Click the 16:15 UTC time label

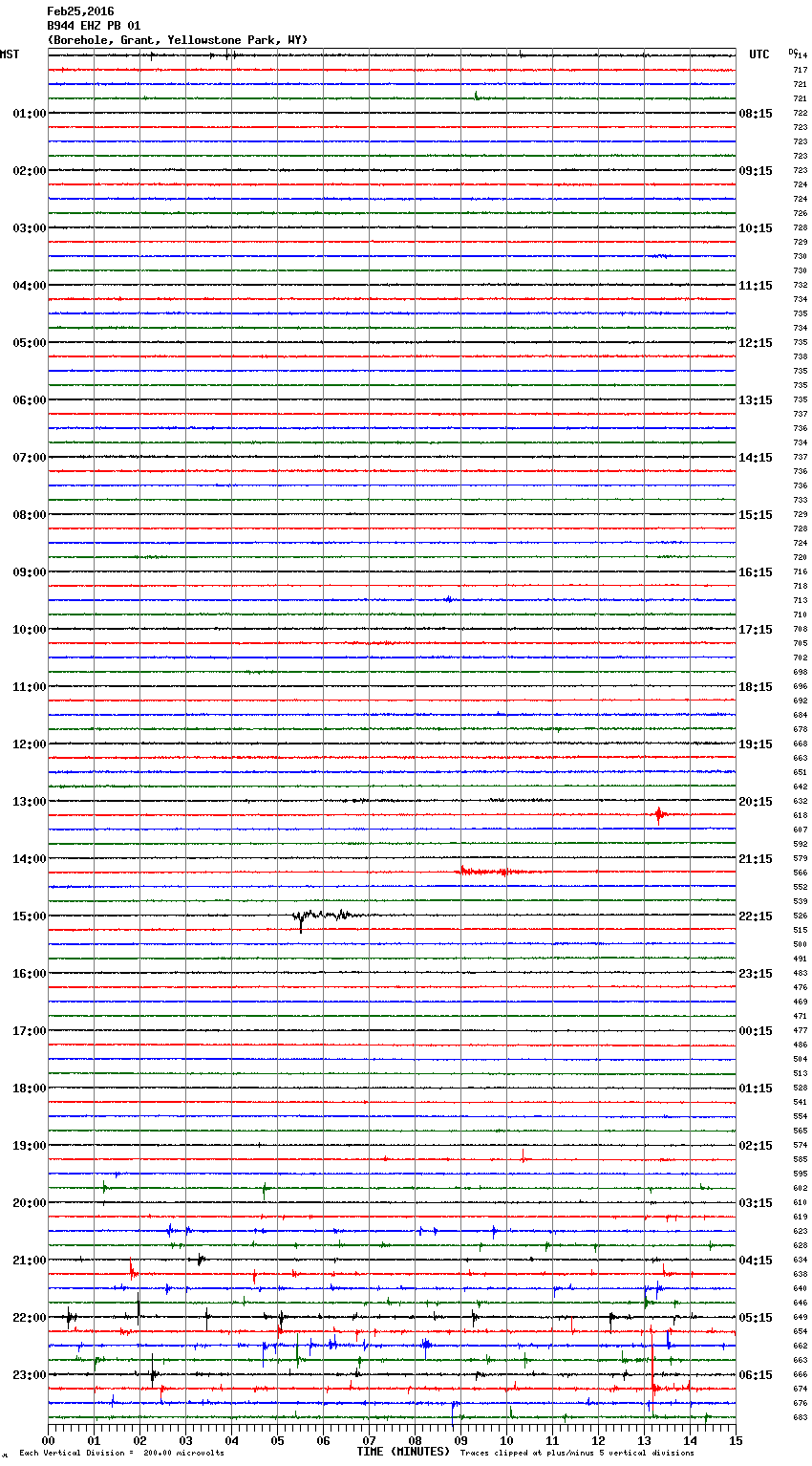pos(756,572)
